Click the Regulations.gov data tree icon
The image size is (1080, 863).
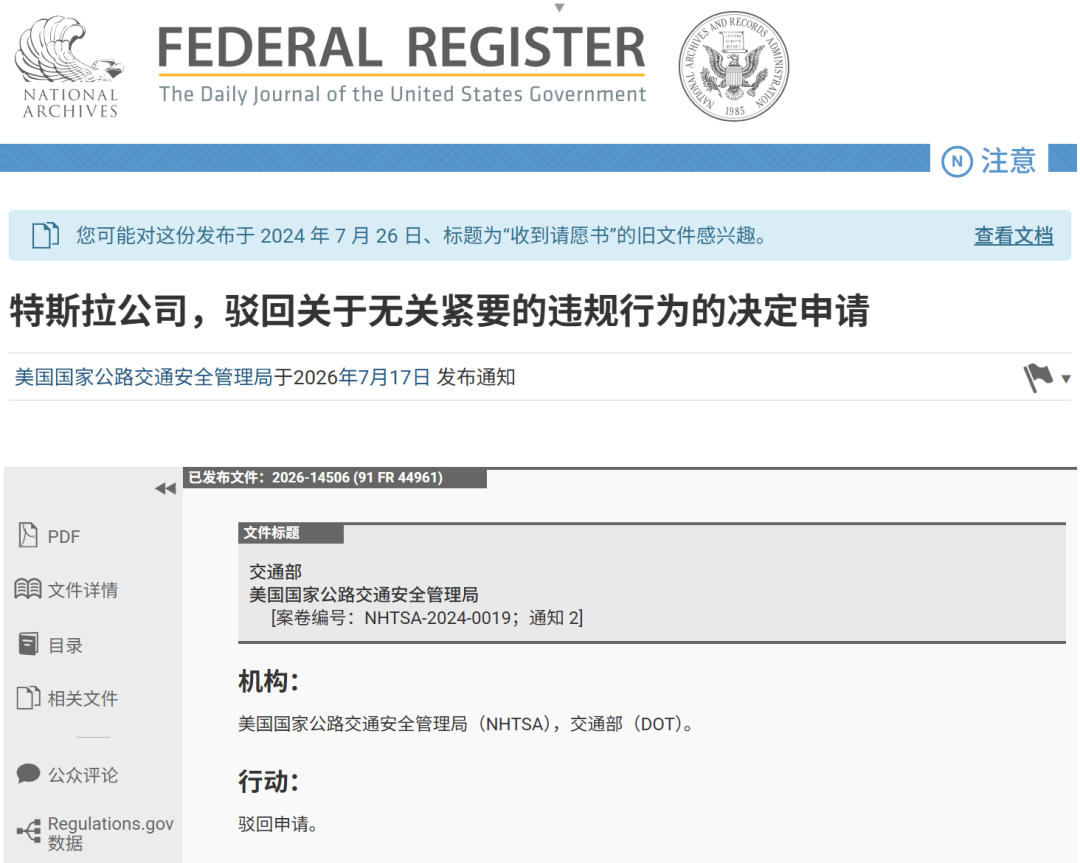(28, 831)
